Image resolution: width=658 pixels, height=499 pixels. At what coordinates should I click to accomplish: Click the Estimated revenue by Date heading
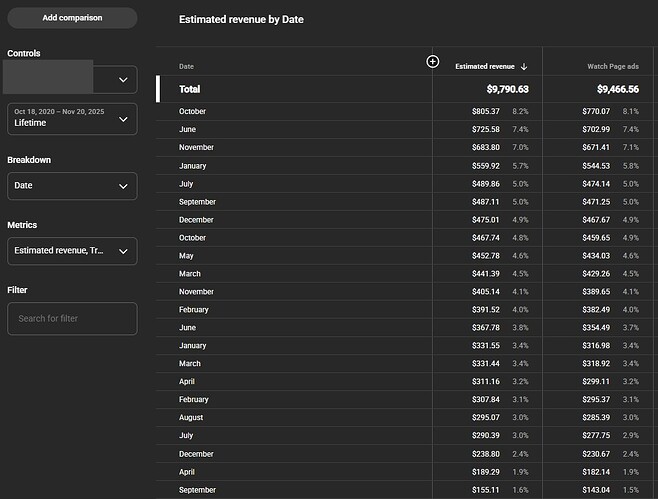point(241,19)
